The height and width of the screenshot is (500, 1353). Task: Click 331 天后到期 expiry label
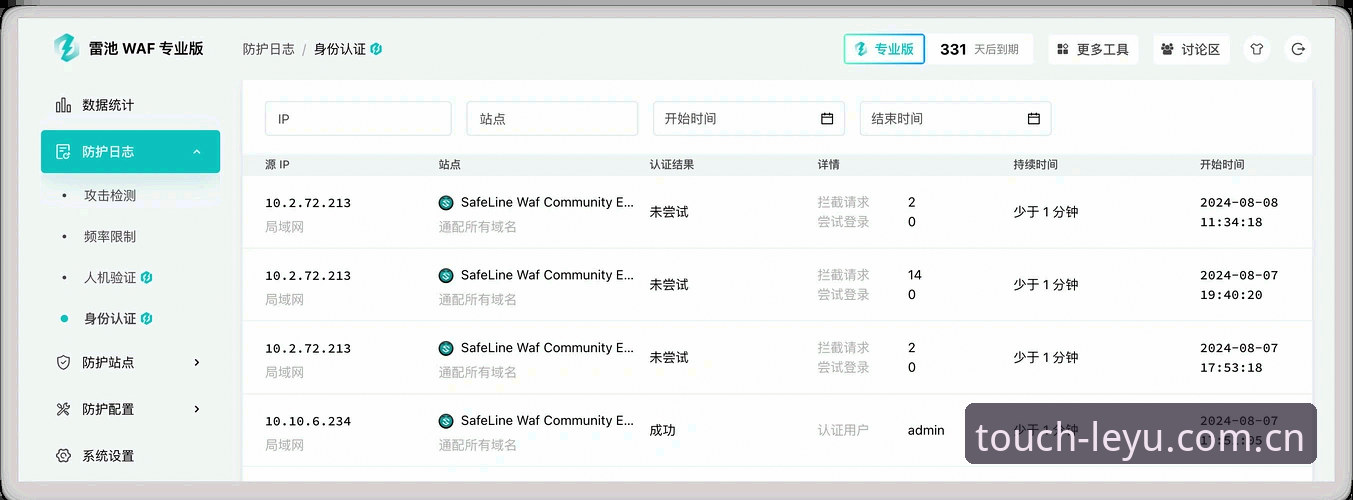tap(979, 49)
